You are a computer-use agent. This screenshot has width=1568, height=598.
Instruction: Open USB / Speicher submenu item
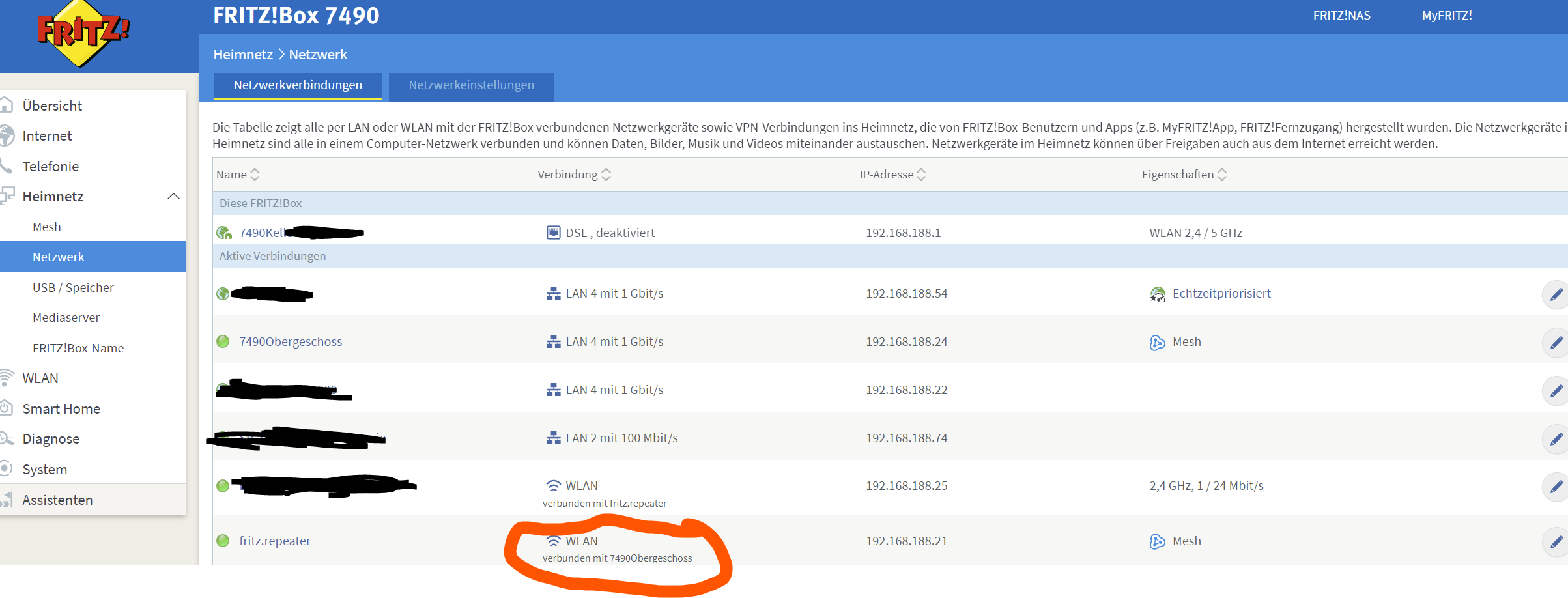pos(73,287)
